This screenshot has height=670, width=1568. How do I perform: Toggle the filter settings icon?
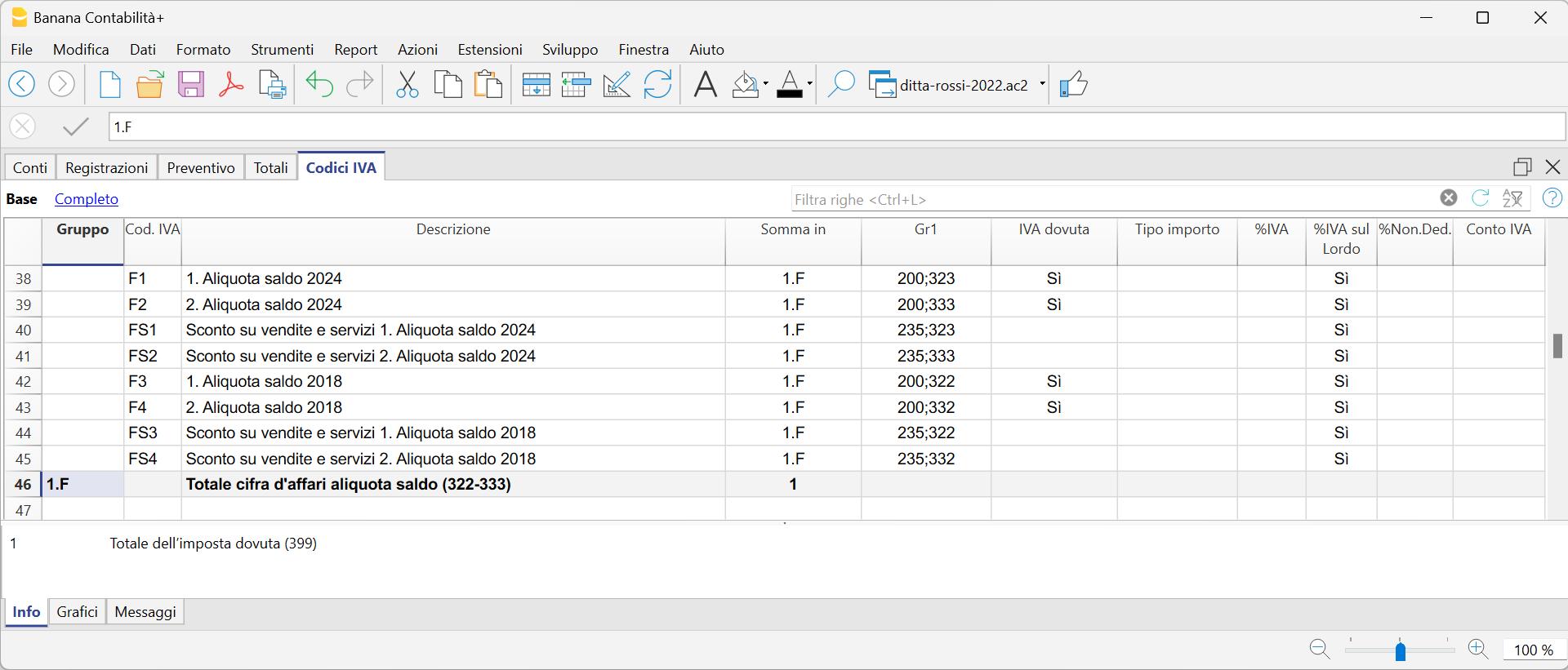pyautogui.click(x=1512, y=198)
